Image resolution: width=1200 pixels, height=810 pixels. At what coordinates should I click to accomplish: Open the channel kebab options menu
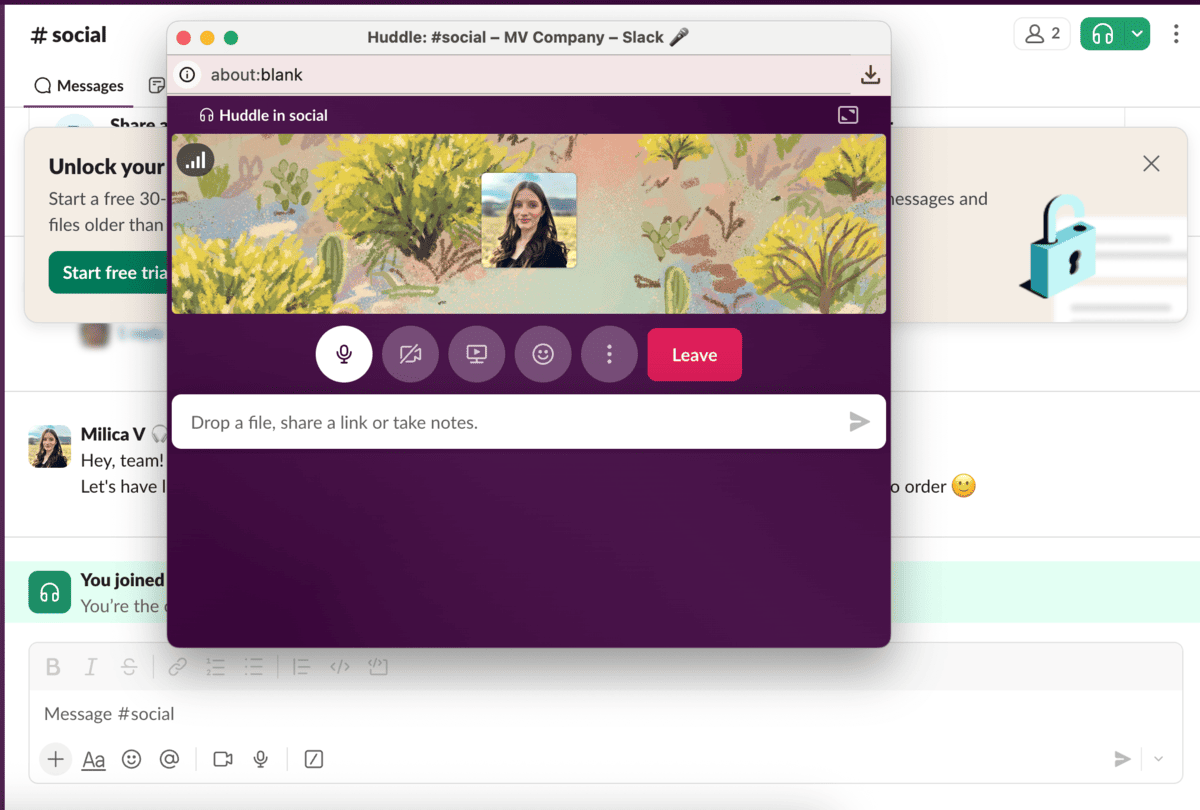click(1176, 34)
